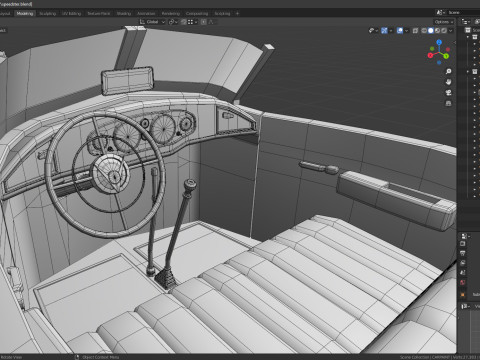This screenshot has height=360, width=480.
Task: Open the gizmo settings dropdown arrow
Action: coord(391,31)
